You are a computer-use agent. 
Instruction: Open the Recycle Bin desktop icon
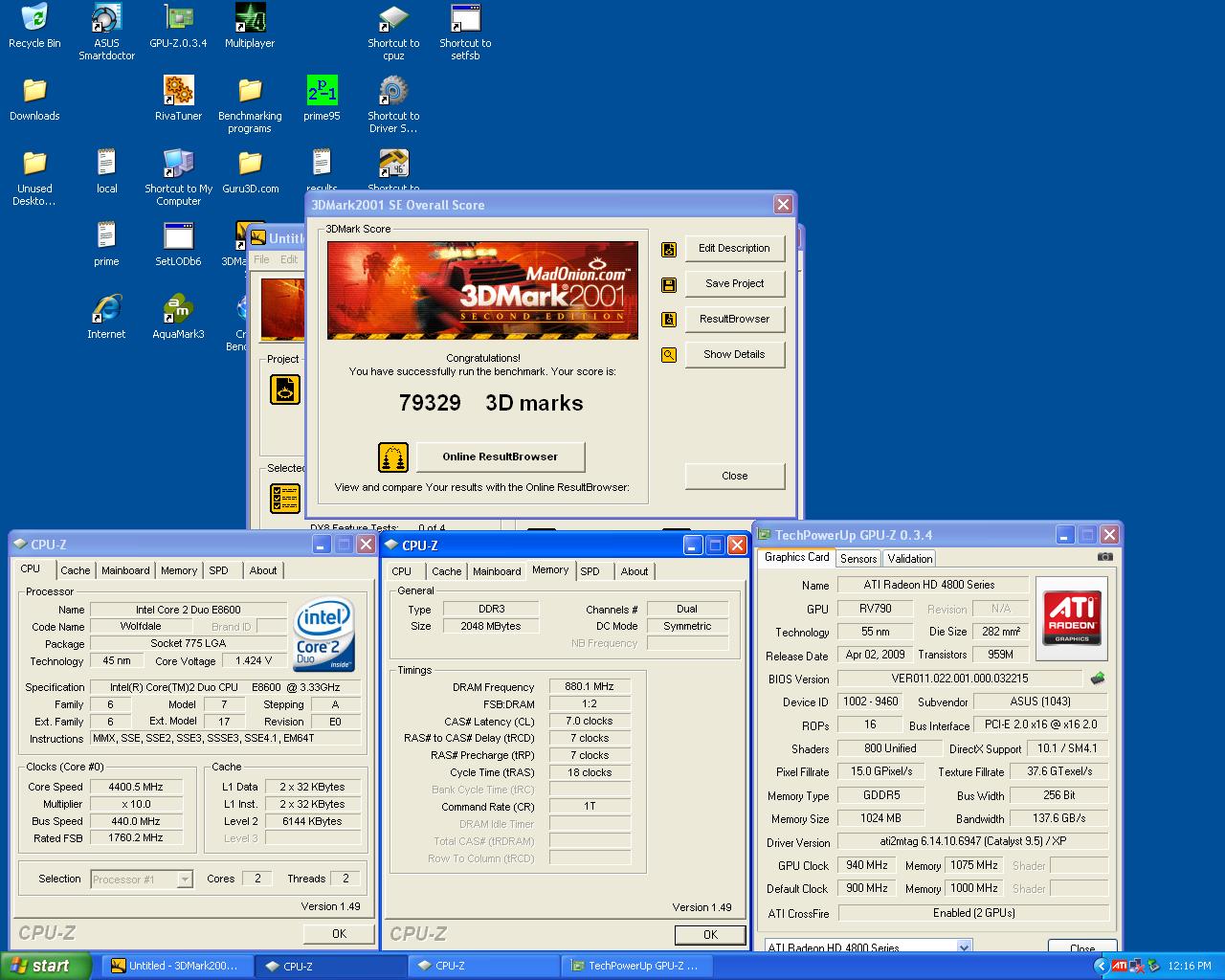click(34, 26)
